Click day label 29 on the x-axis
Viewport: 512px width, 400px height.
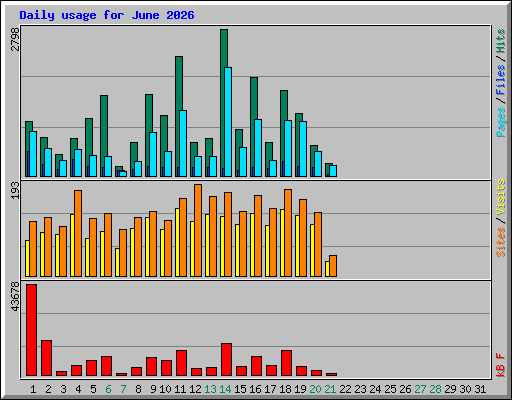(450, 389)
